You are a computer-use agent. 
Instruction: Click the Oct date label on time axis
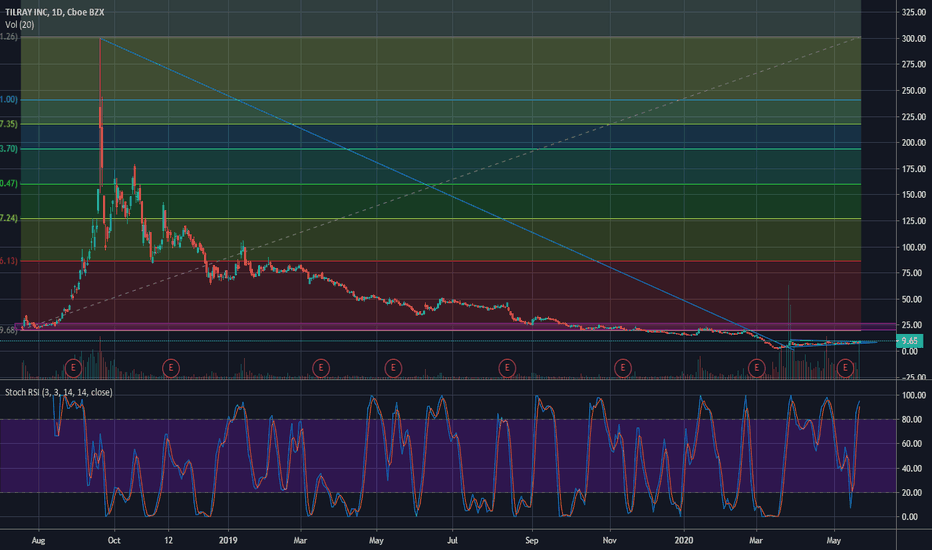[x=114, y=540]
